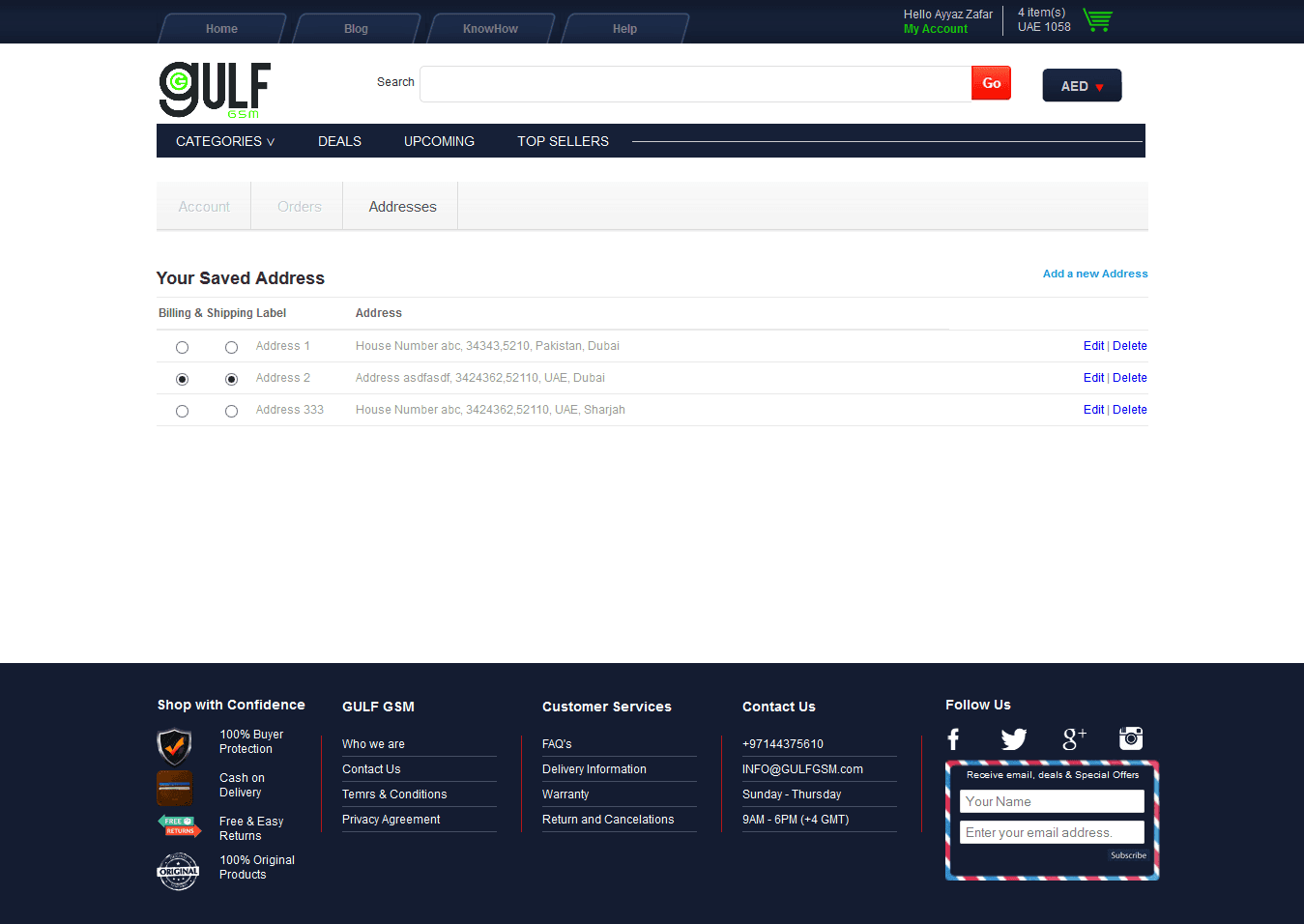Open the Instagram camera icon

pyautogui.click(x=1131, y=738)
